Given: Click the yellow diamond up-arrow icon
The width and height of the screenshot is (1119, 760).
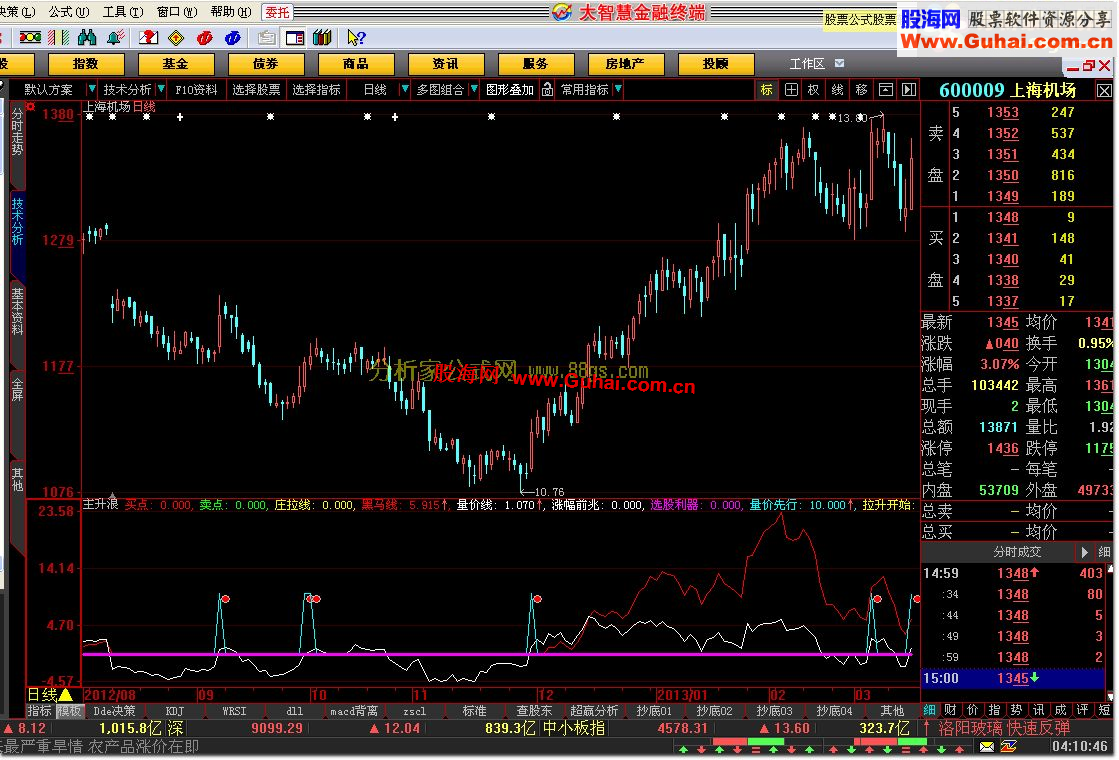Looking at the screenshot, I should (176, 38).
